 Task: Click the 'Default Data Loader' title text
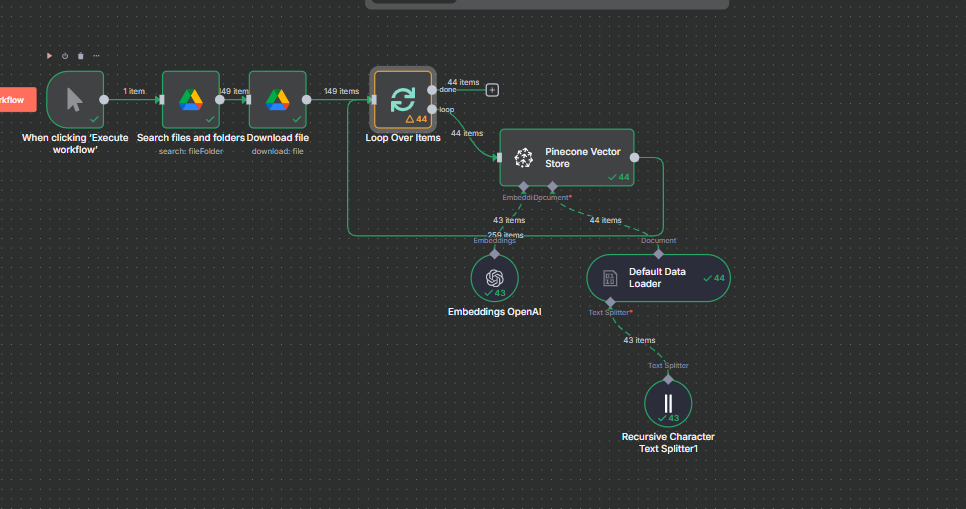657,278
